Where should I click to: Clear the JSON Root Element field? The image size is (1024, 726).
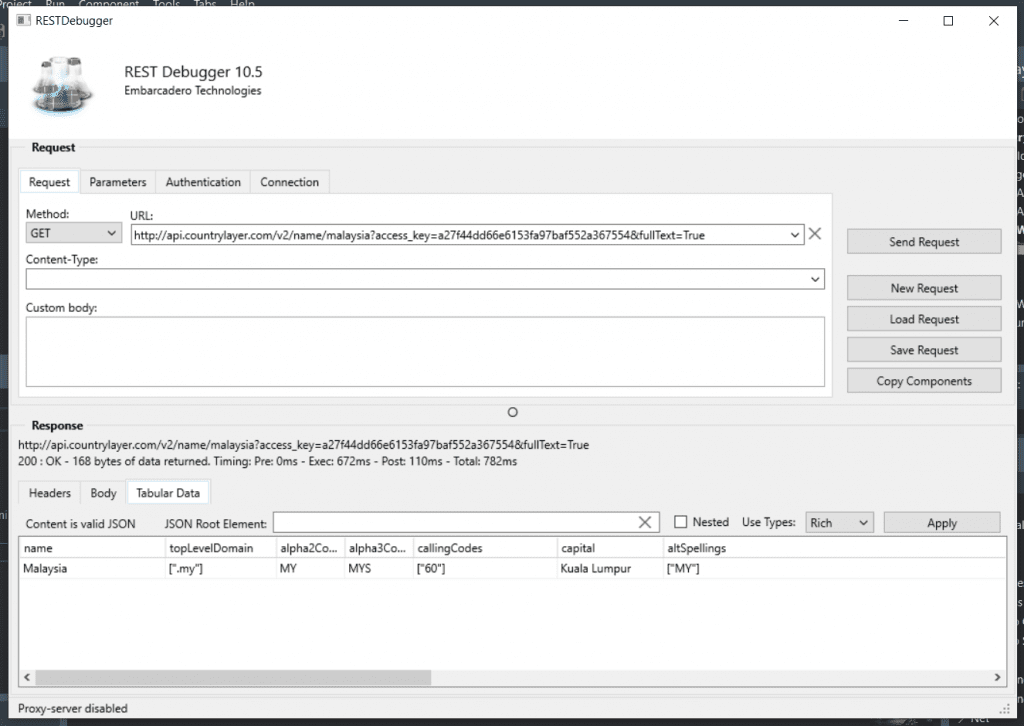pos(645,522)
